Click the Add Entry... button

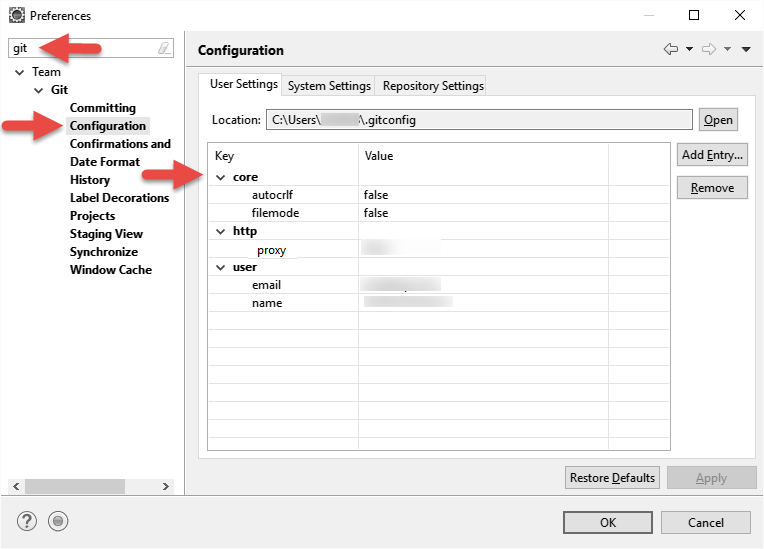[712, 155]
